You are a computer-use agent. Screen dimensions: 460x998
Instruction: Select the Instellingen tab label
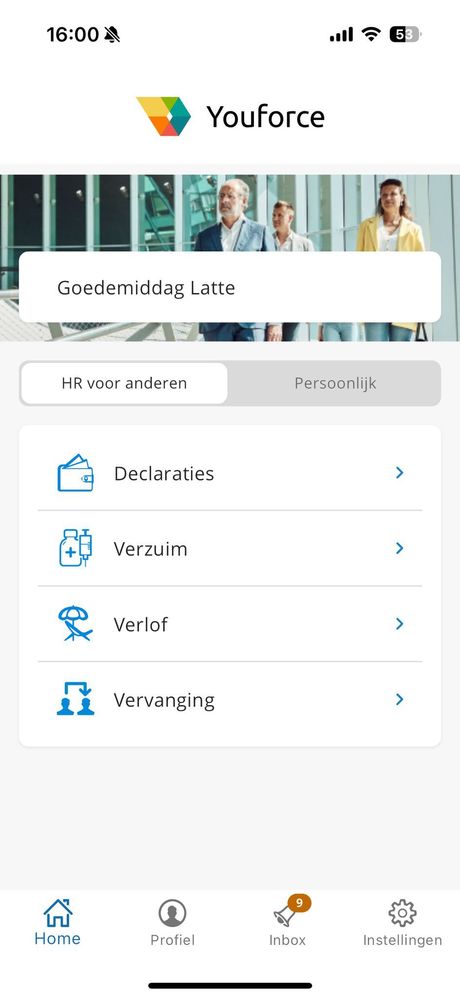coord(402,940)
